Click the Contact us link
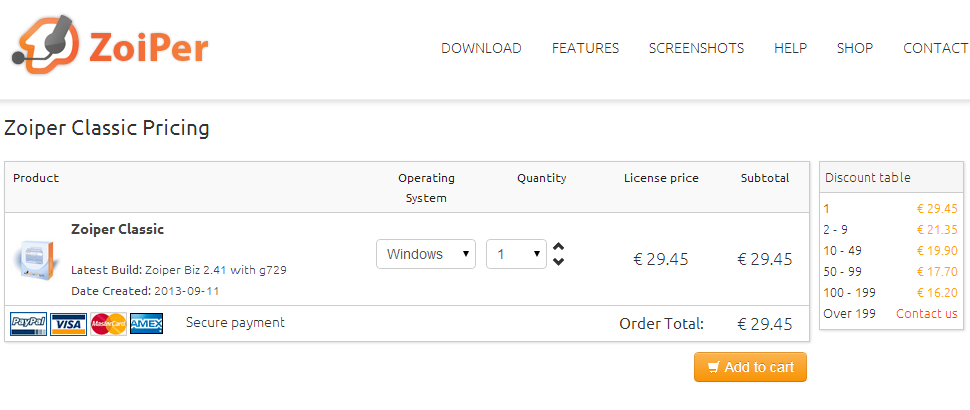Viewport: 970px width, 410px height. point(926,314)
